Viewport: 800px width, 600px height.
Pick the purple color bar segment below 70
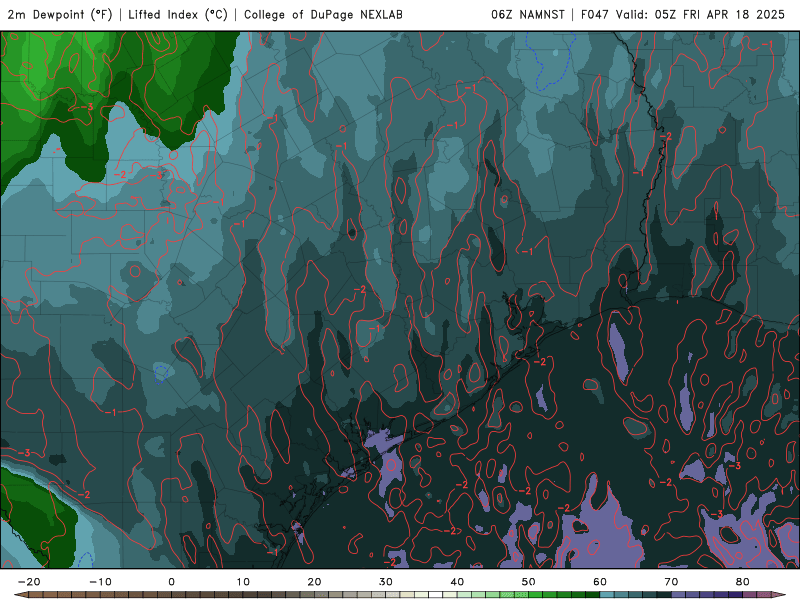pos(679,595)
